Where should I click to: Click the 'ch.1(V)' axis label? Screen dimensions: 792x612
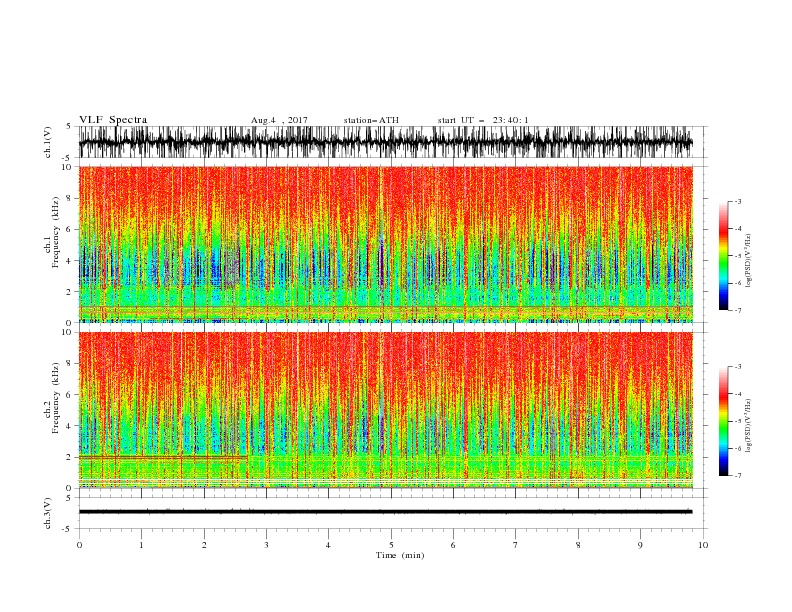tap(48, 142)
